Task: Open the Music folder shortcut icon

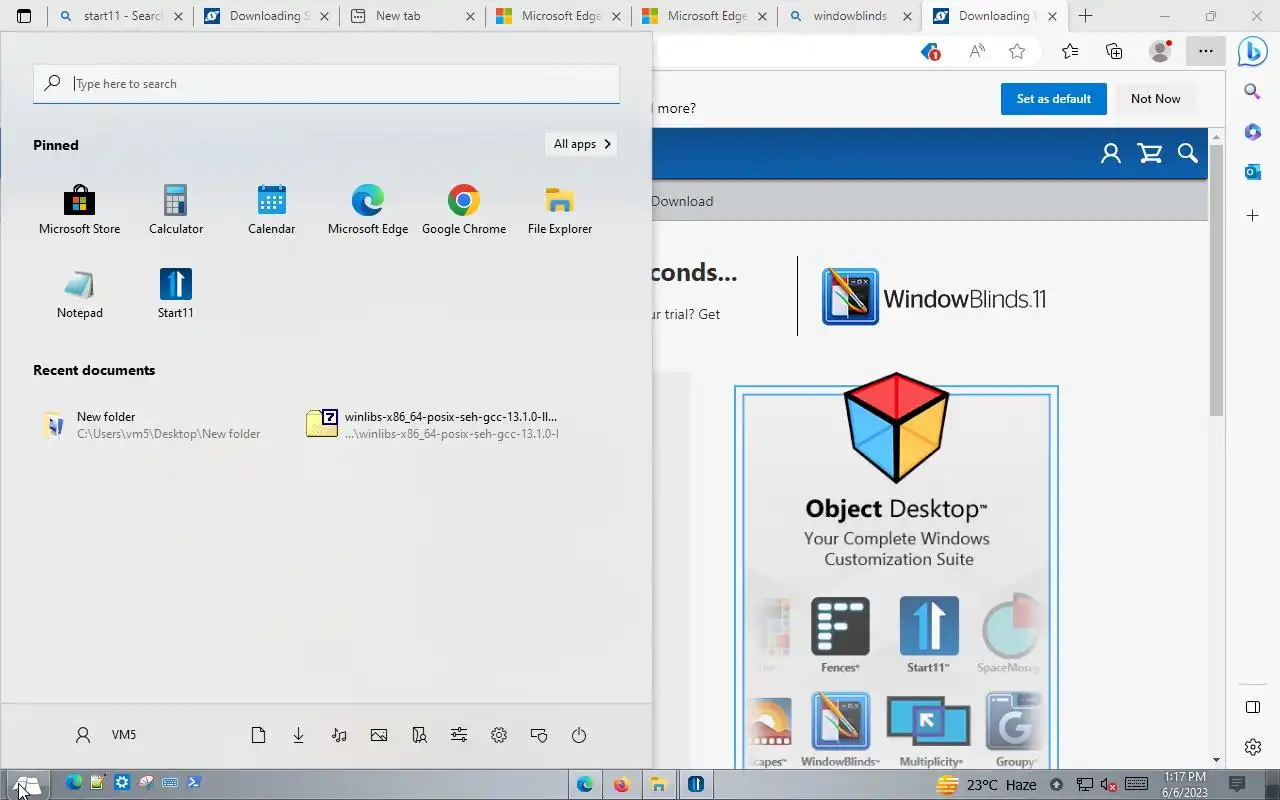Action: point(339,735)
